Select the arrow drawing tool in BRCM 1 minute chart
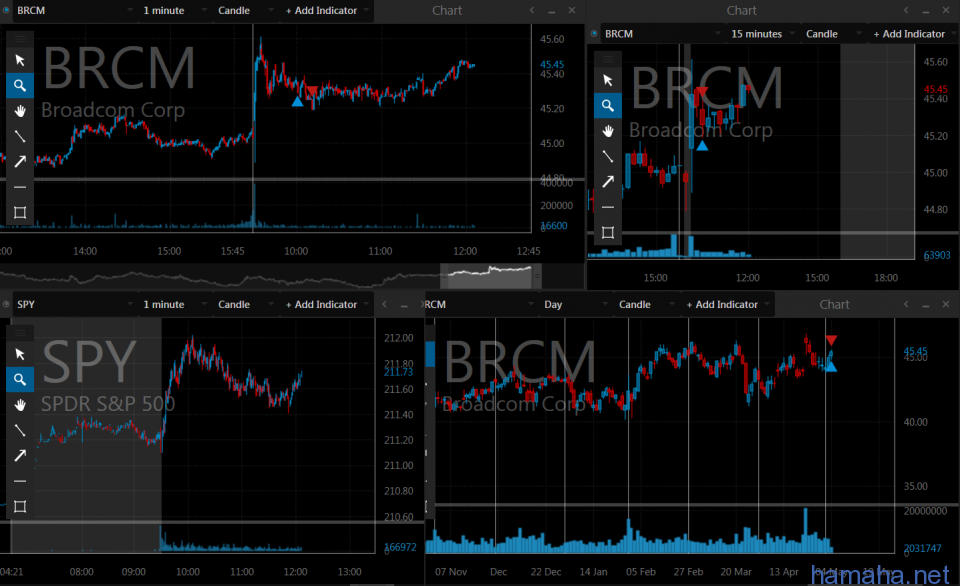This screenshot has height=586, width=960. click(20, 162)
